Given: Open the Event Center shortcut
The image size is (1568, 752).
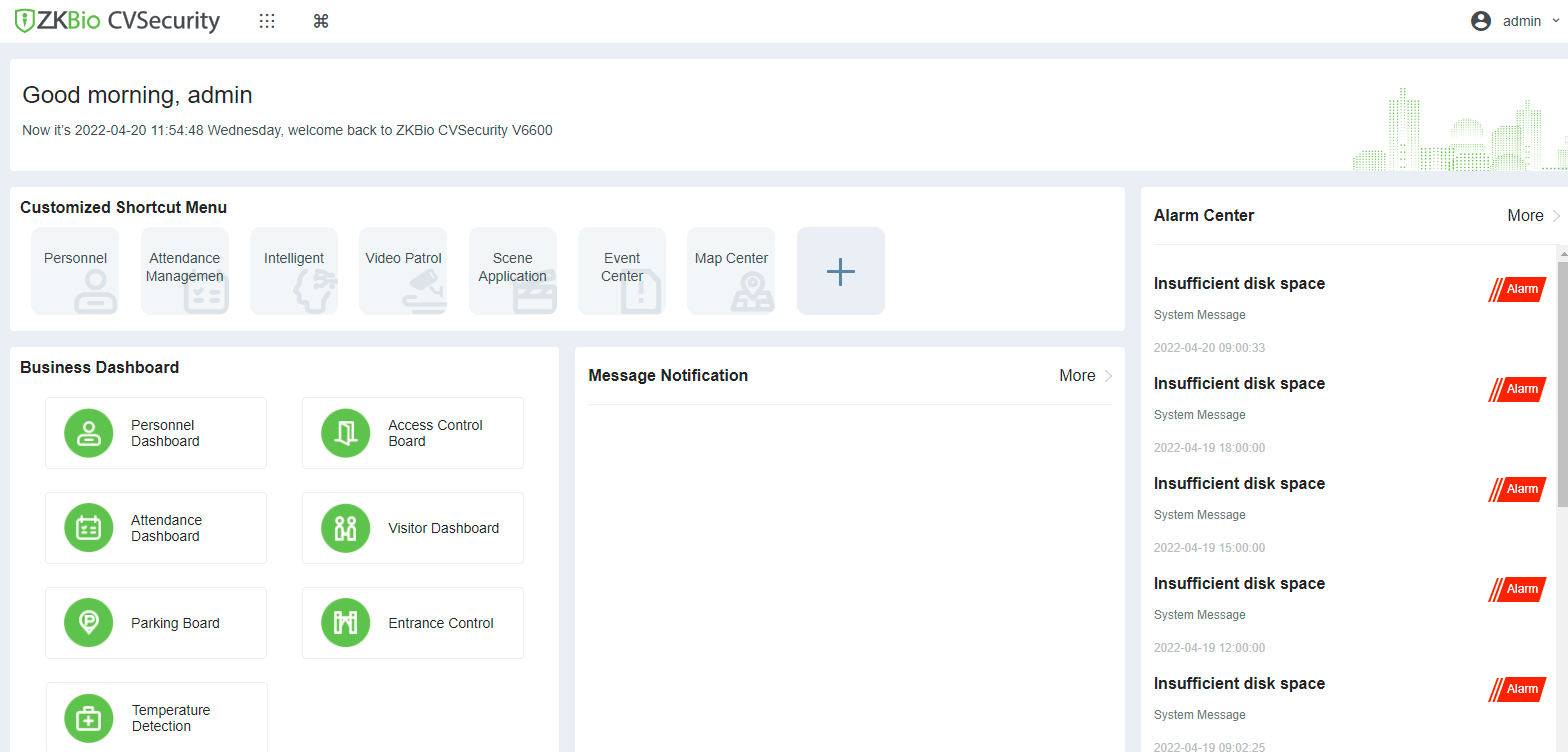Looking at the screenshot, I should point(622,271).
